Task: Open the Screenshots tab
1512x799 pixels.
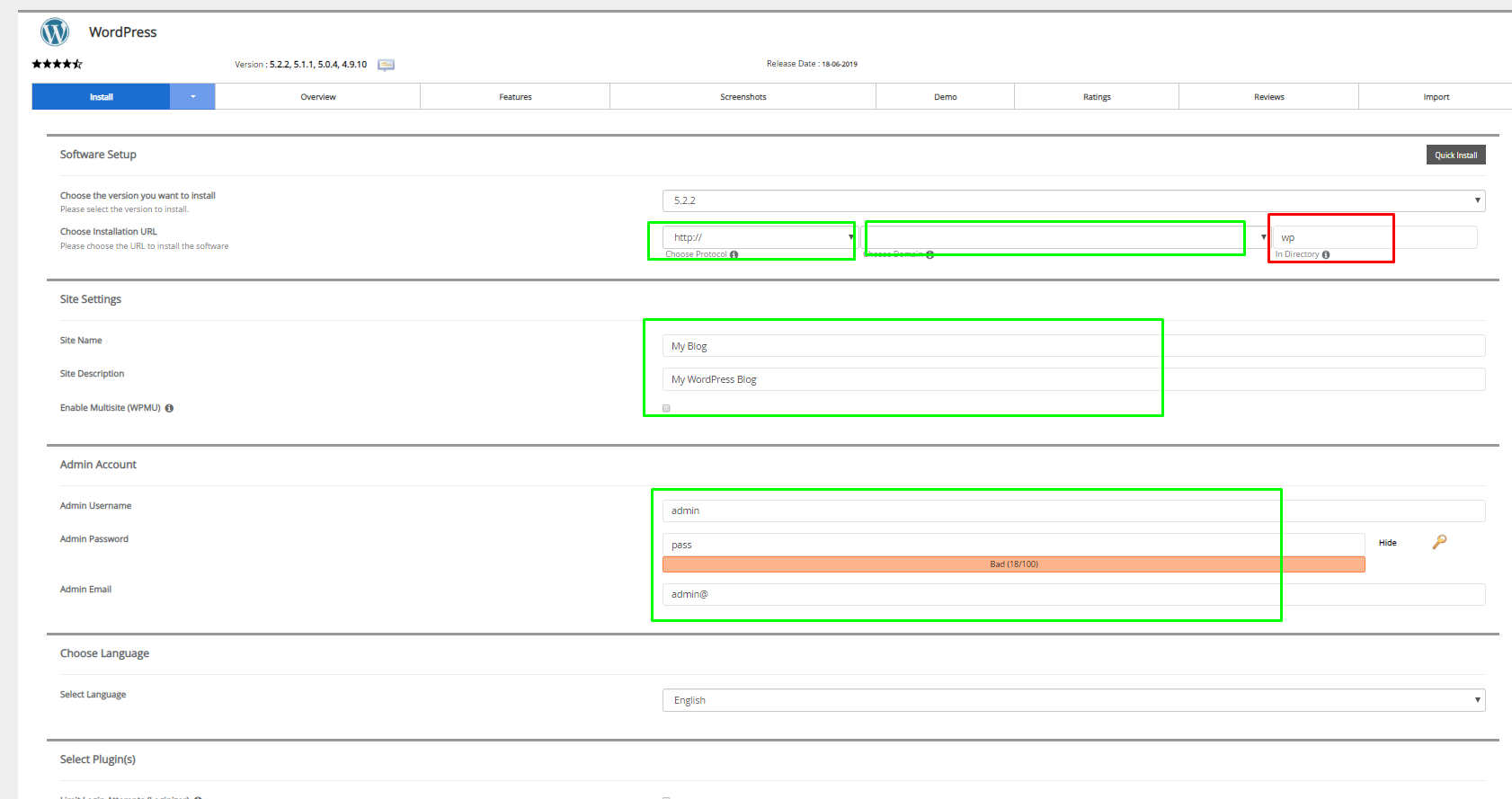Action: pyautogui.click(x=743, y=96)
